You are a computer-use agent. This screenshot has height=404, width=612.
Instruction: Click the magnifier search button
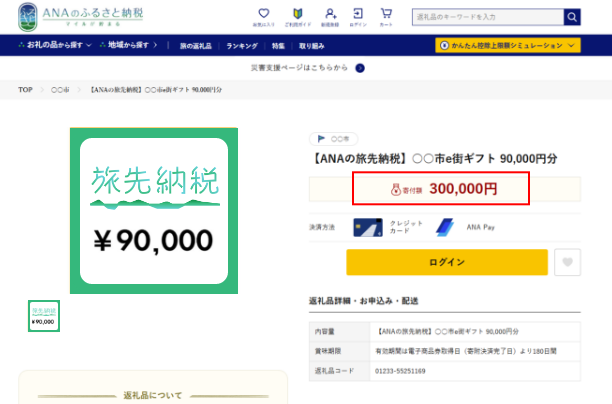point(572,17)
